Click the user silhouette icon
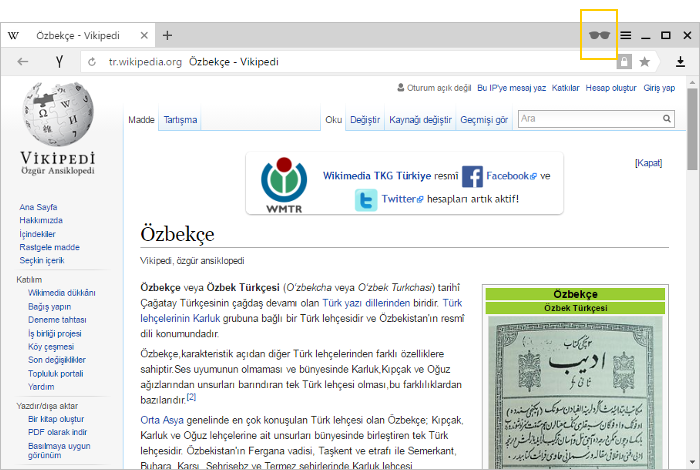700x470 pixels. tap(401, 87)
